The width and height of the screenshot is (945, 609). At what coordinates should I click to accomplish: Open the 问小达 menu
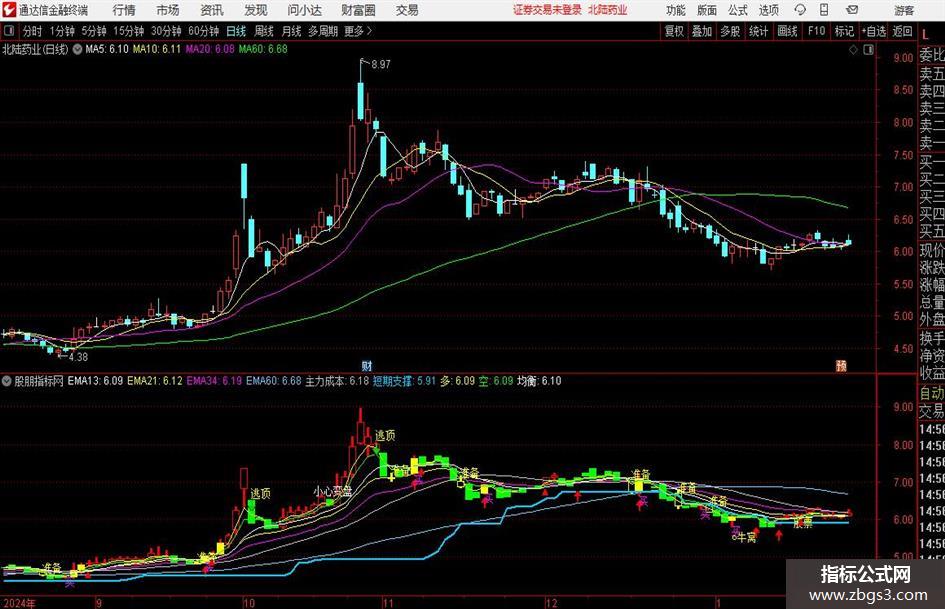[304, 10]
